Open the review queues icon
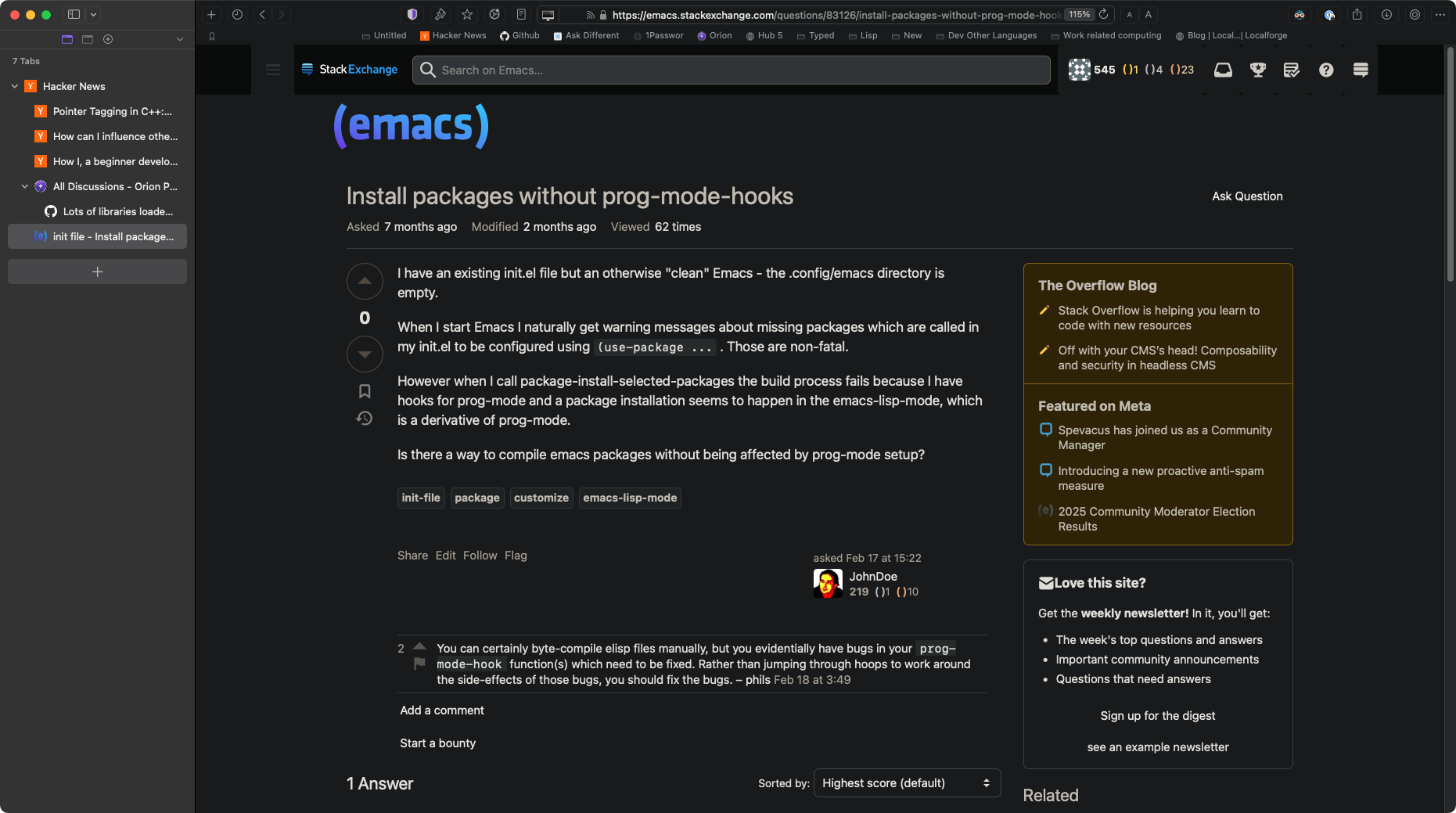The image size is (1456, 813). pos(1292,70)
